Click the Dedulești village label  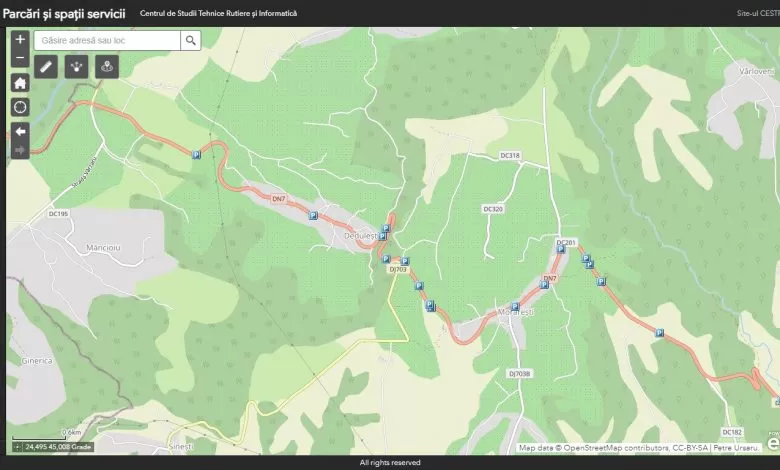tap(361, 236)
